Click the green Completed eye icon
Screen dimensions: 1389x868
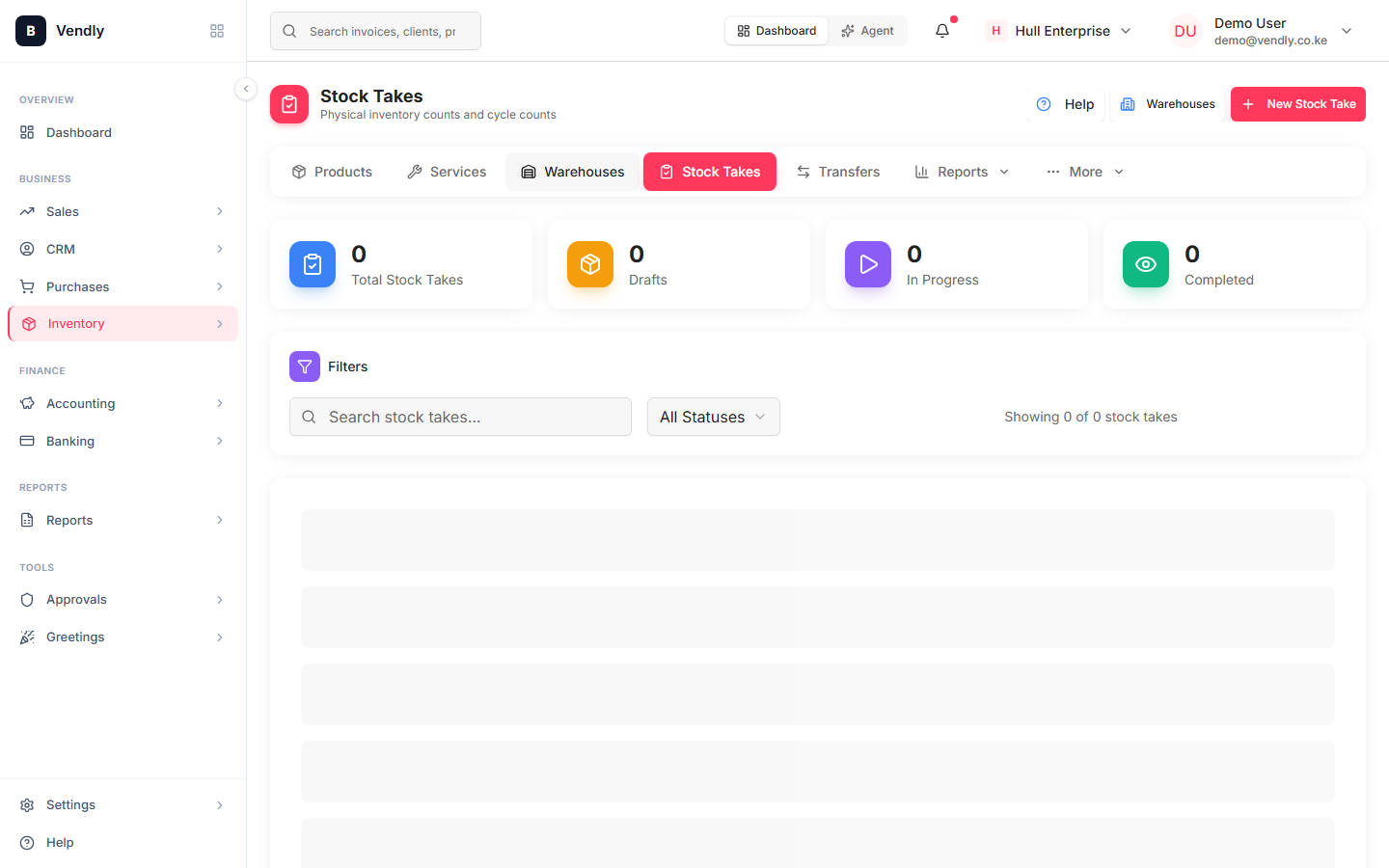tap(1146, 264)
